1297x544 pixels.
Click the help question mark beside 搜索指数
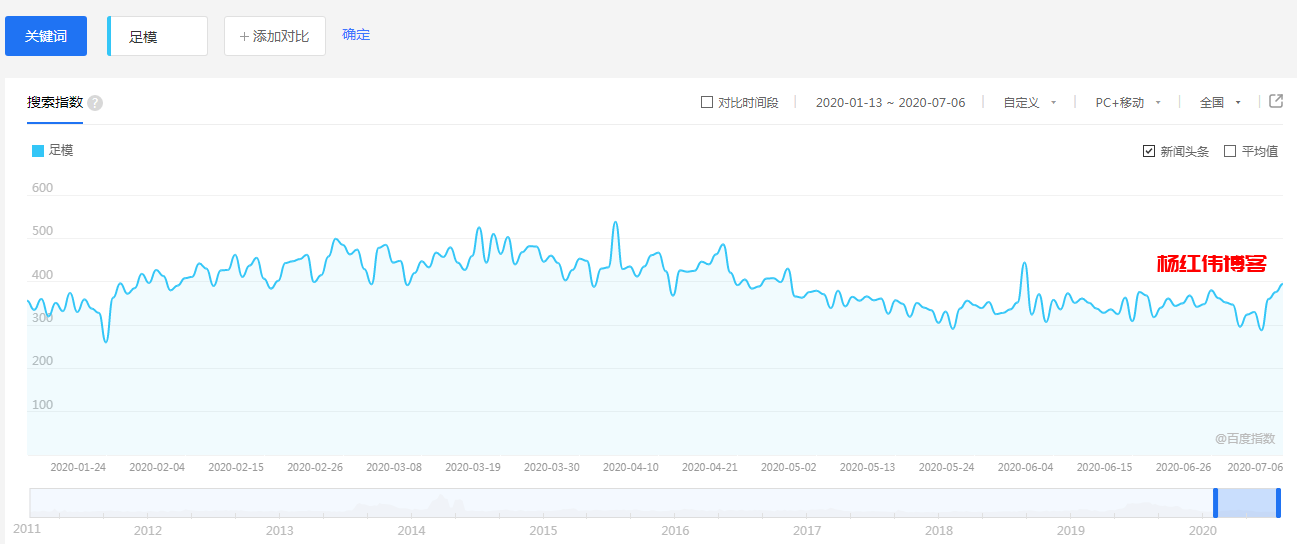coord(95,103)
